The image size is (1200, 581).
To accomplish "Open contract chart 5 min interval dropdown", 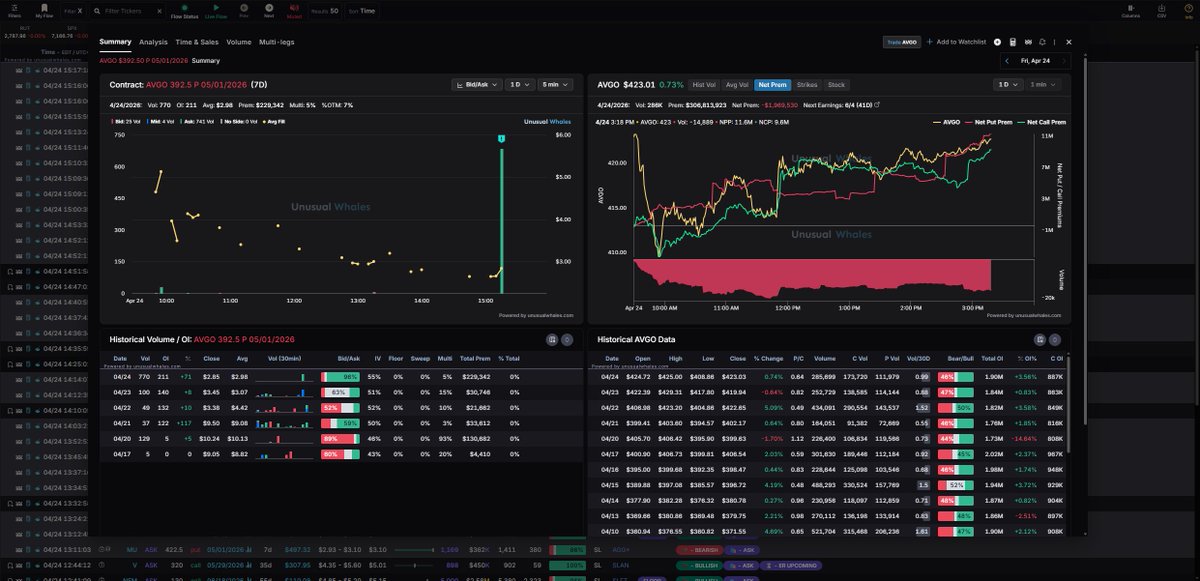I will 555,85.
